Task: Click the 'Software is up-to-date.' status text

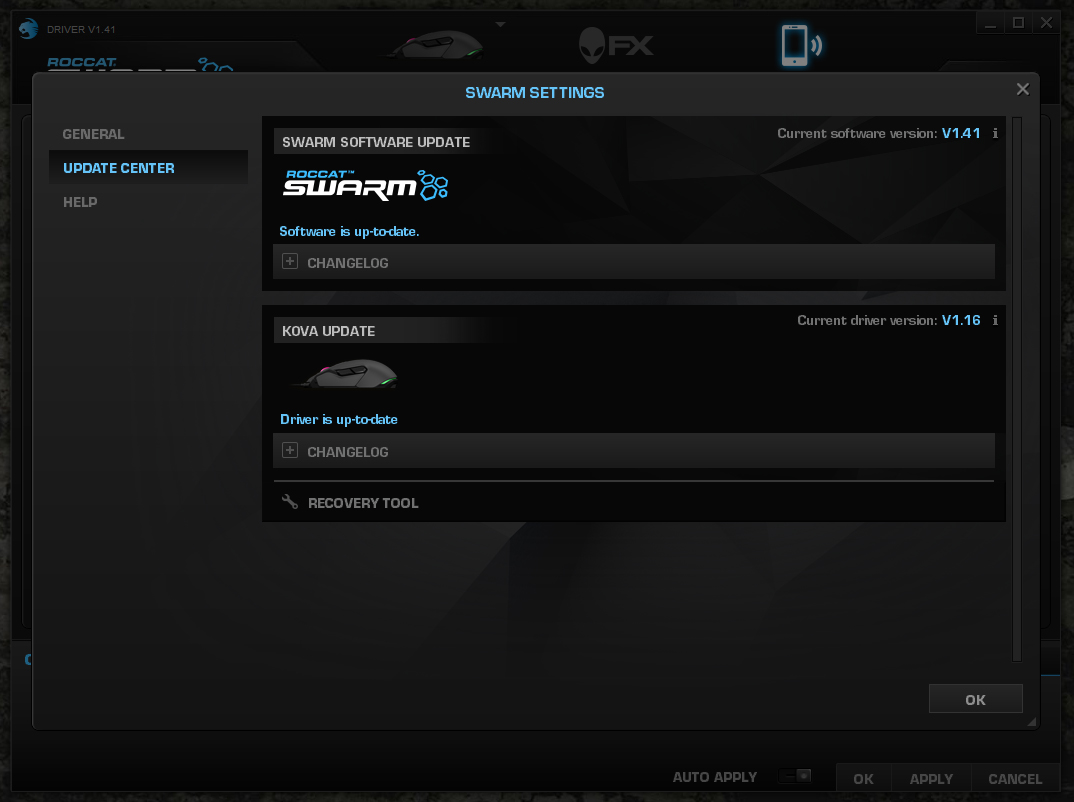Action: pos(349,231)
